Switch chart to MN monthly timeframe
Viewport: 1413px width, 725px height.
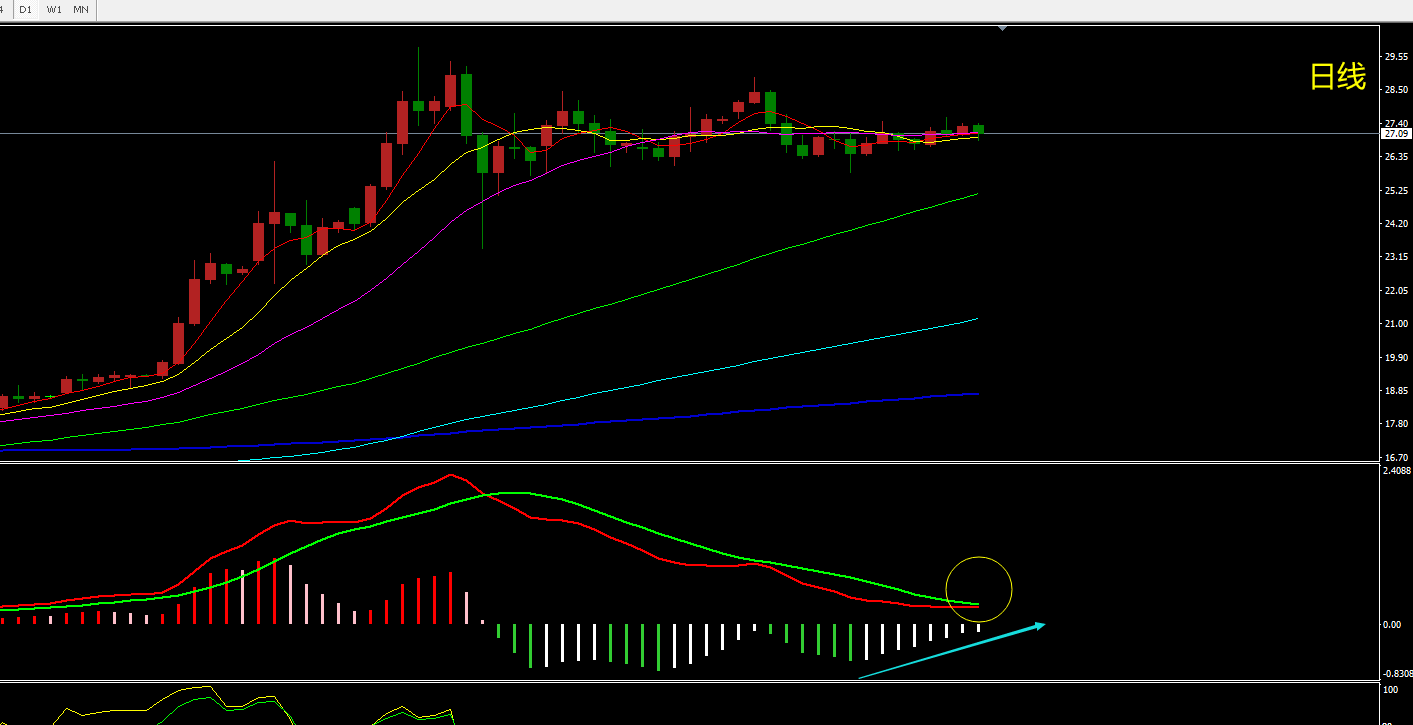(x=81, y=9)
